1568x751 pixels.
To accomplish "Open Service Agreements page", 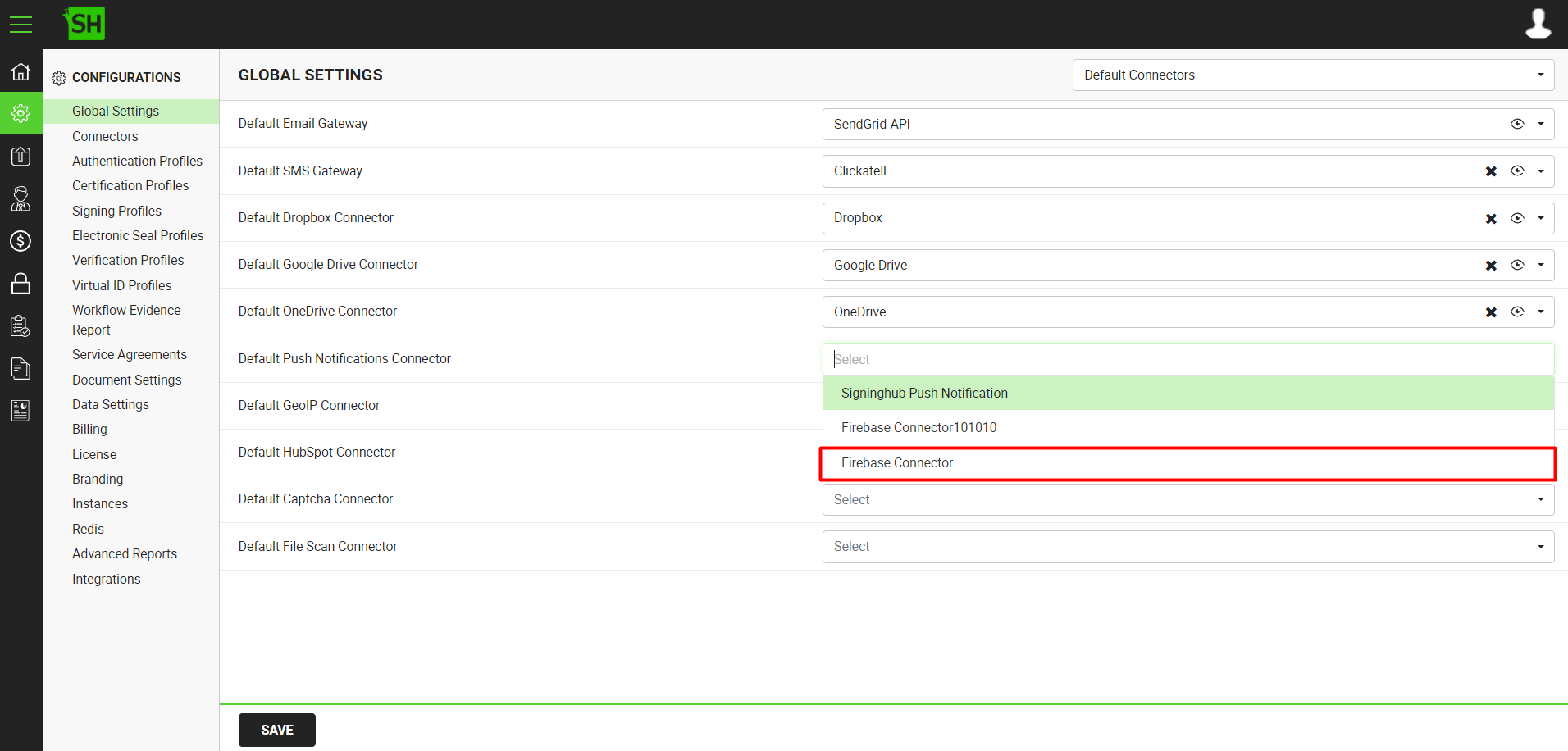I will tap(130, 354).
